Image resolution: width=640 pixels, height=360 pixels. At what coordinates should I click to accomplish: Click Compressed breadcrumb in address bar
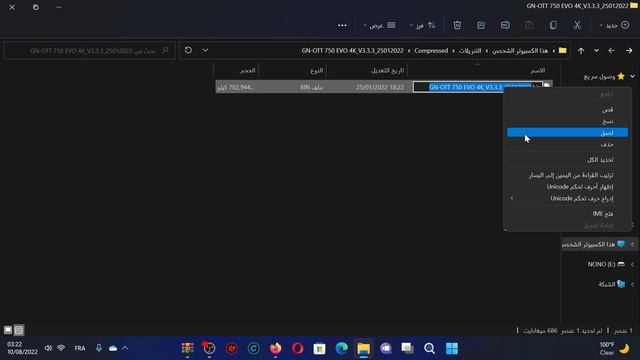click(x=431, y=51)
